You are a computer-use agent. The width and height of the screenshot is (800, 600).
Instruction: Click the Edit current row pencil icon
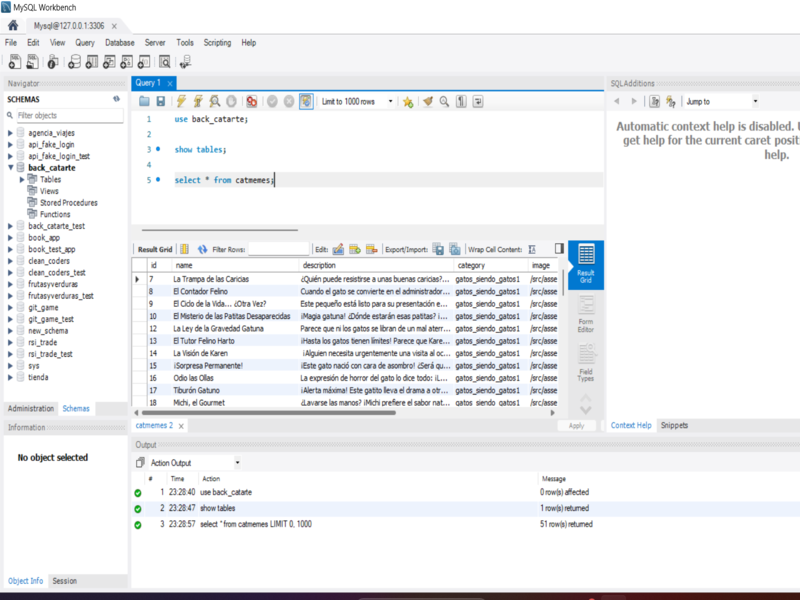point(338,249)
